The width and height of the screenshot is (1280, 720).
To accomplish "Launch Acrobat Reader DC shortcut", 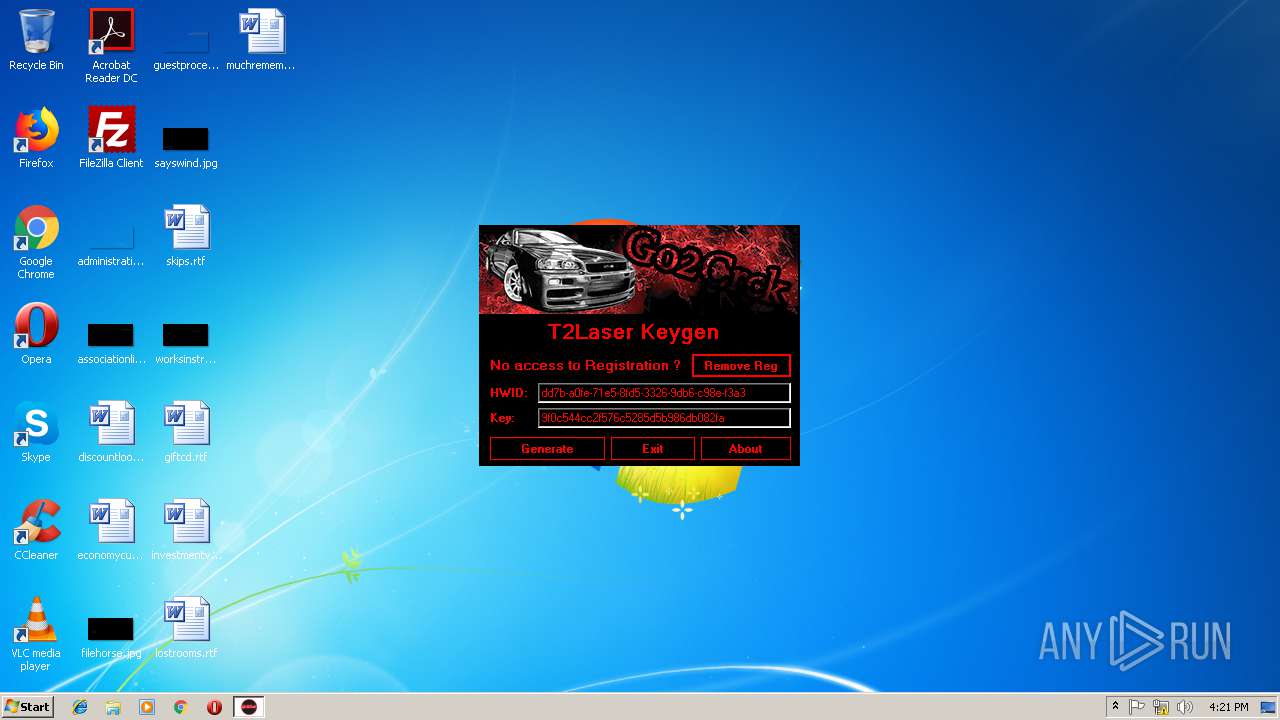I will 111,46.
